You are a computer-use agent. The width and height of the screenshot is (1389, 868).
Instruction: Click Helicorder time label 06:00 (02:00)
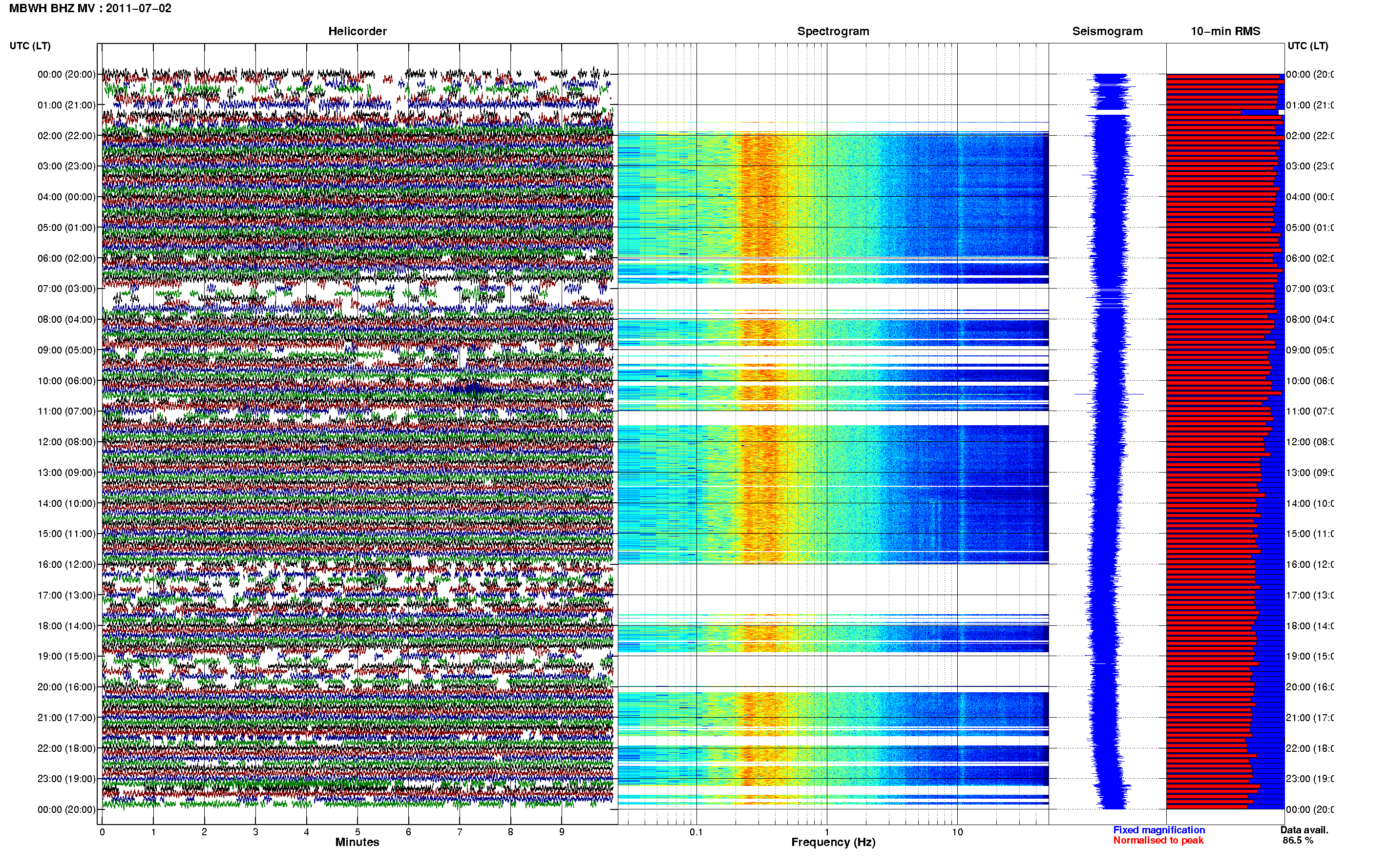66,258
